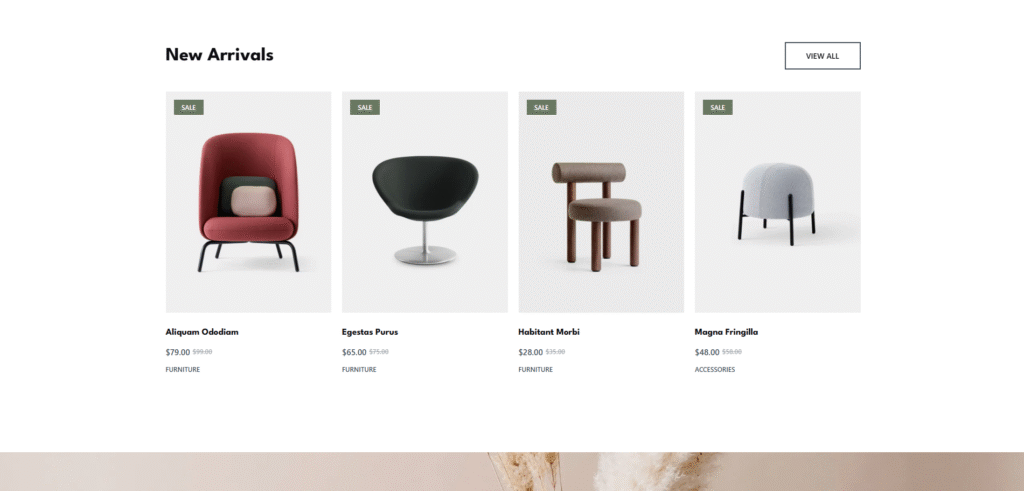
Task: Open the Magna Fringilla product title
Action: (x=726, y=332)
